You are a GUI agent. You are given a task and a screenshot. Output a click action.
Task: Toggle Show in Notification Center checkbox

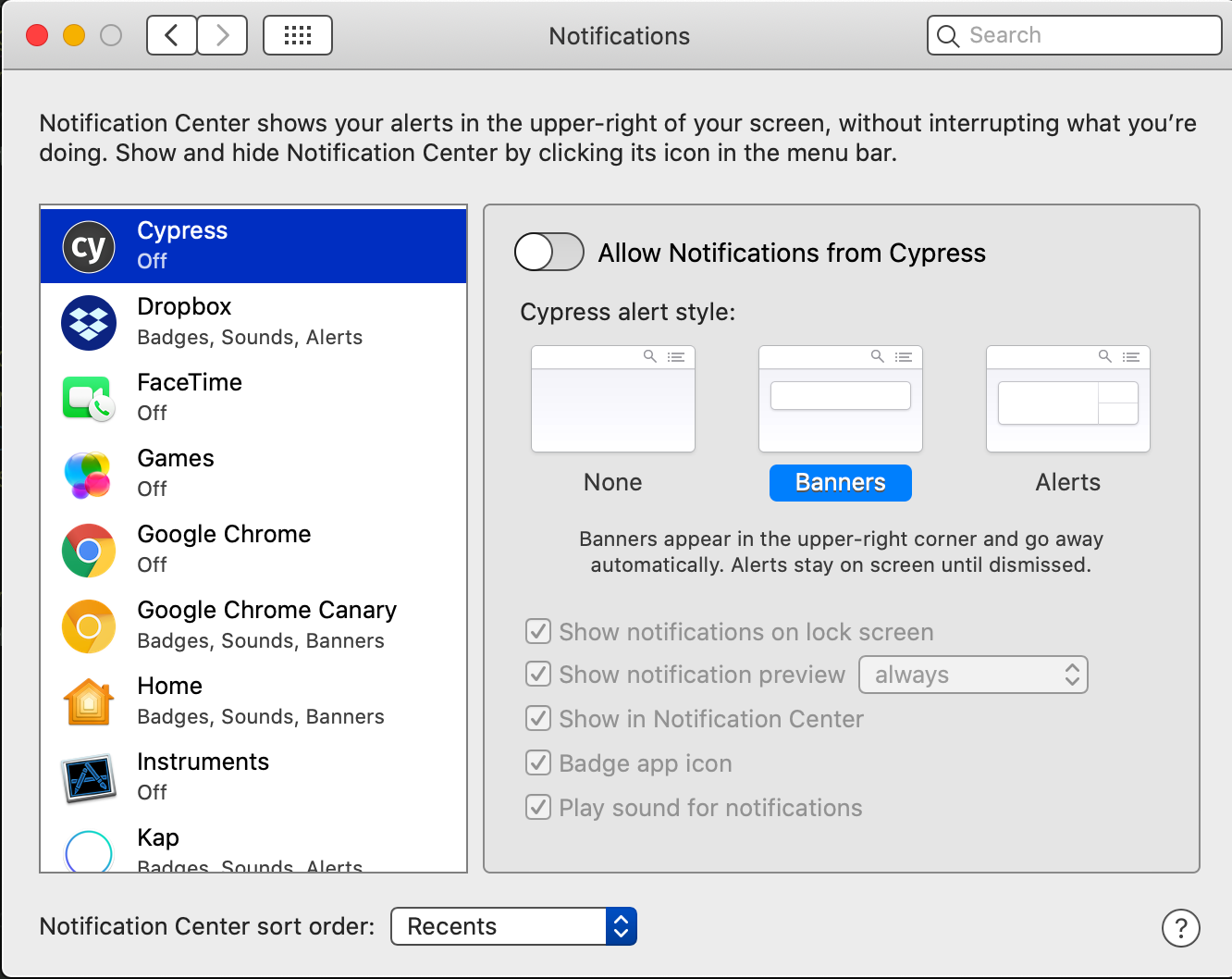click(538, 718)
